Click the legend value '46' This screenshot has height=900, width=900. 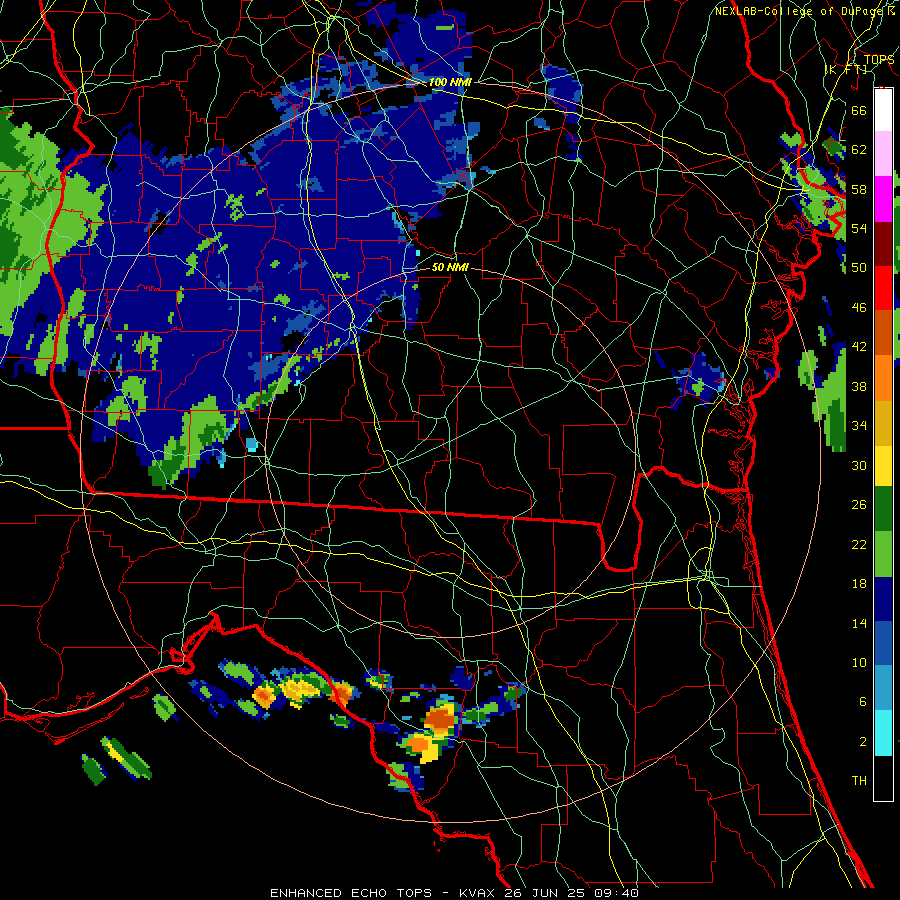click(859, 308)
